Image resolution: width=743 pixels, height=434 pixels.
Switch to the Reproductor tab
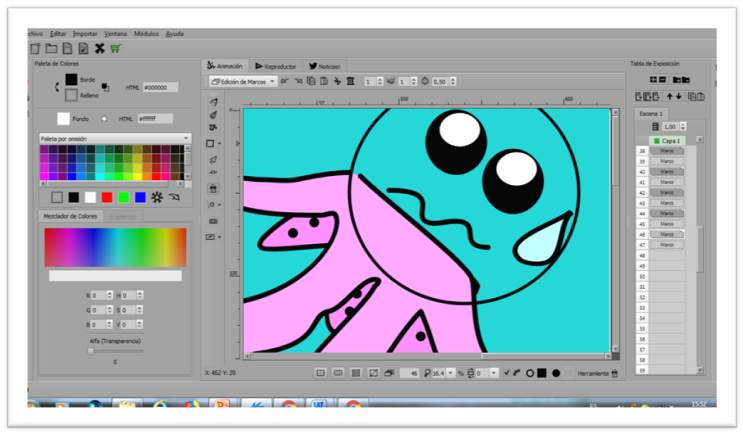(x=275, y=66)
